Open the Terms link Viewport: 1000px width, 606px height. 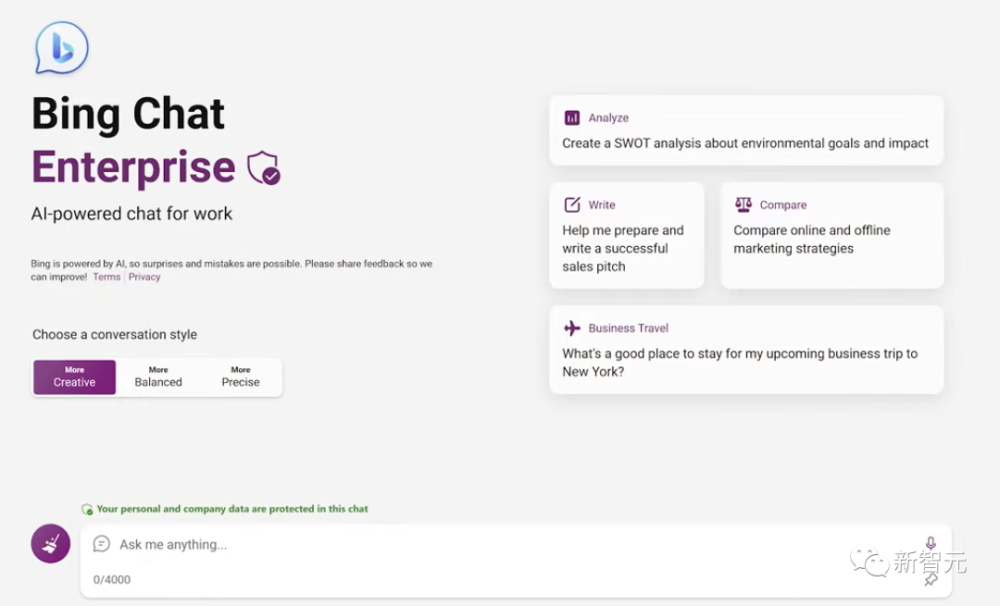point(107,277)
